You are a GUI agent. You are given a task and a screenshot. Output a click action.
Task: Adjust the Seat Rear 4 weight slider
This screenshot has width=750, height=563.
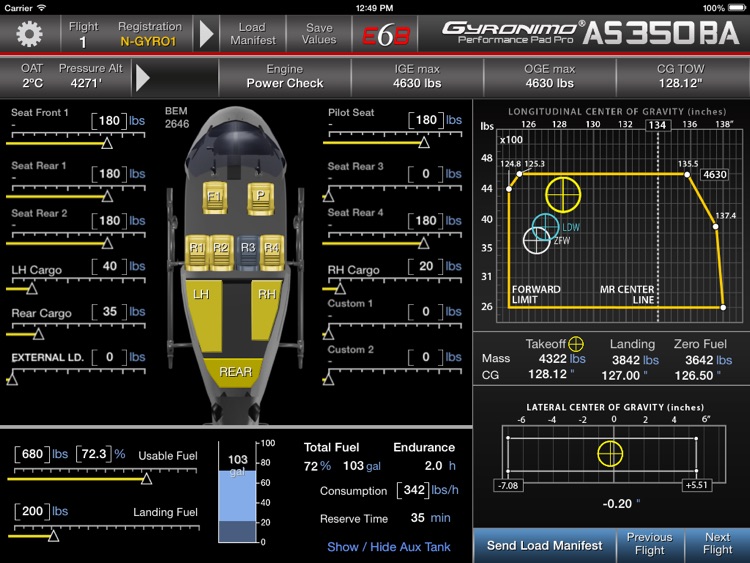(x=423, y=243)
